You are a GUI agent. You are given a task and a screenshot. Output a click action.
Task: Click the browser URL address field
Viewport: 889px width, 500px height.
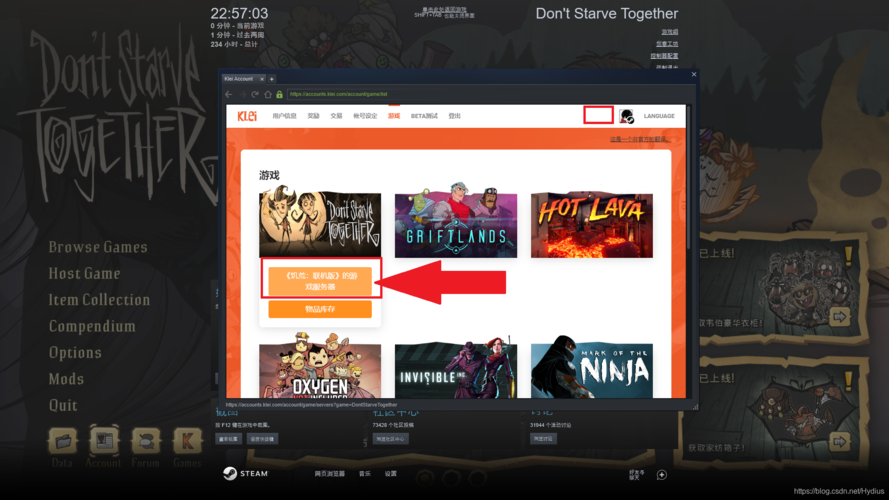[x=488, y=94]
